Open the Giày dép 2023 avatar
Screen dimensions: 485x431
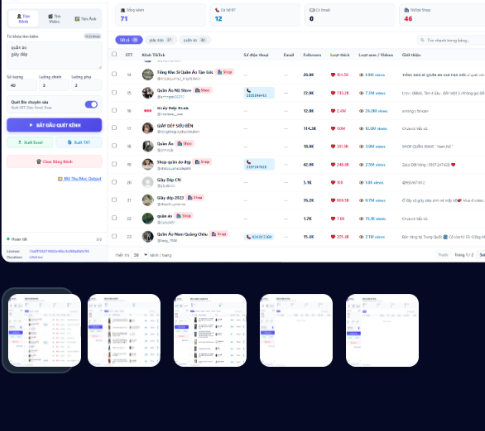(x=148, y=200)
